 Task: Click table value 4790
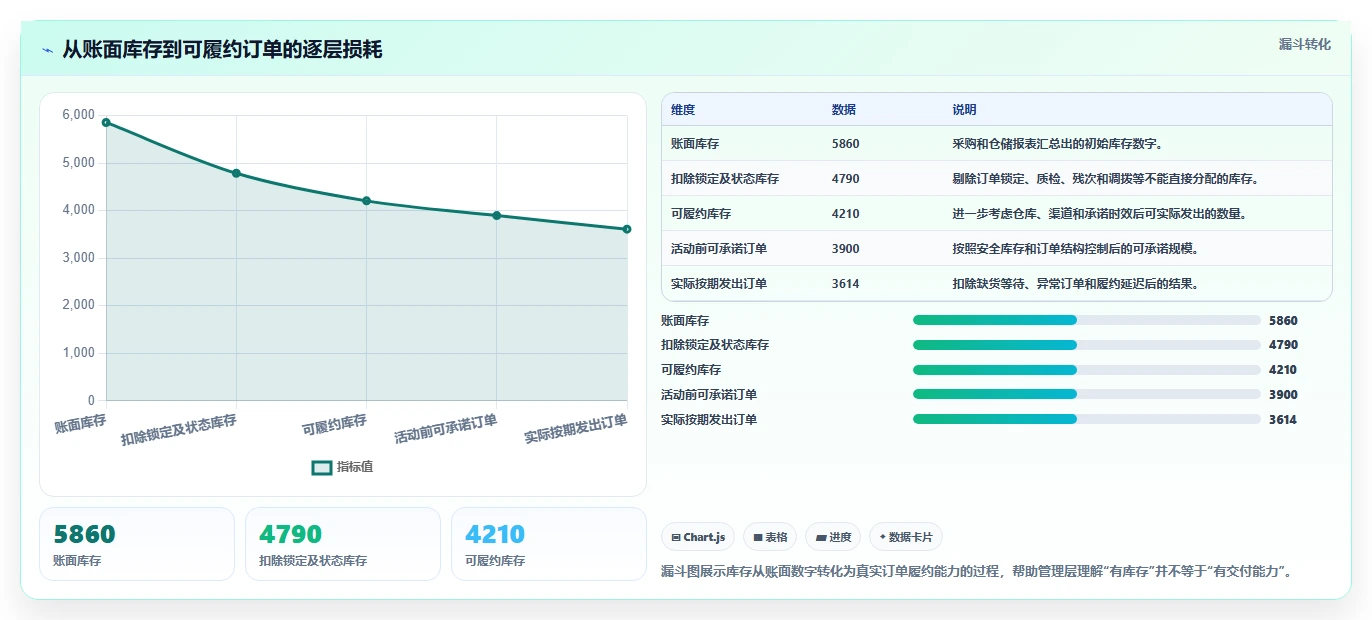click(846, 179)
